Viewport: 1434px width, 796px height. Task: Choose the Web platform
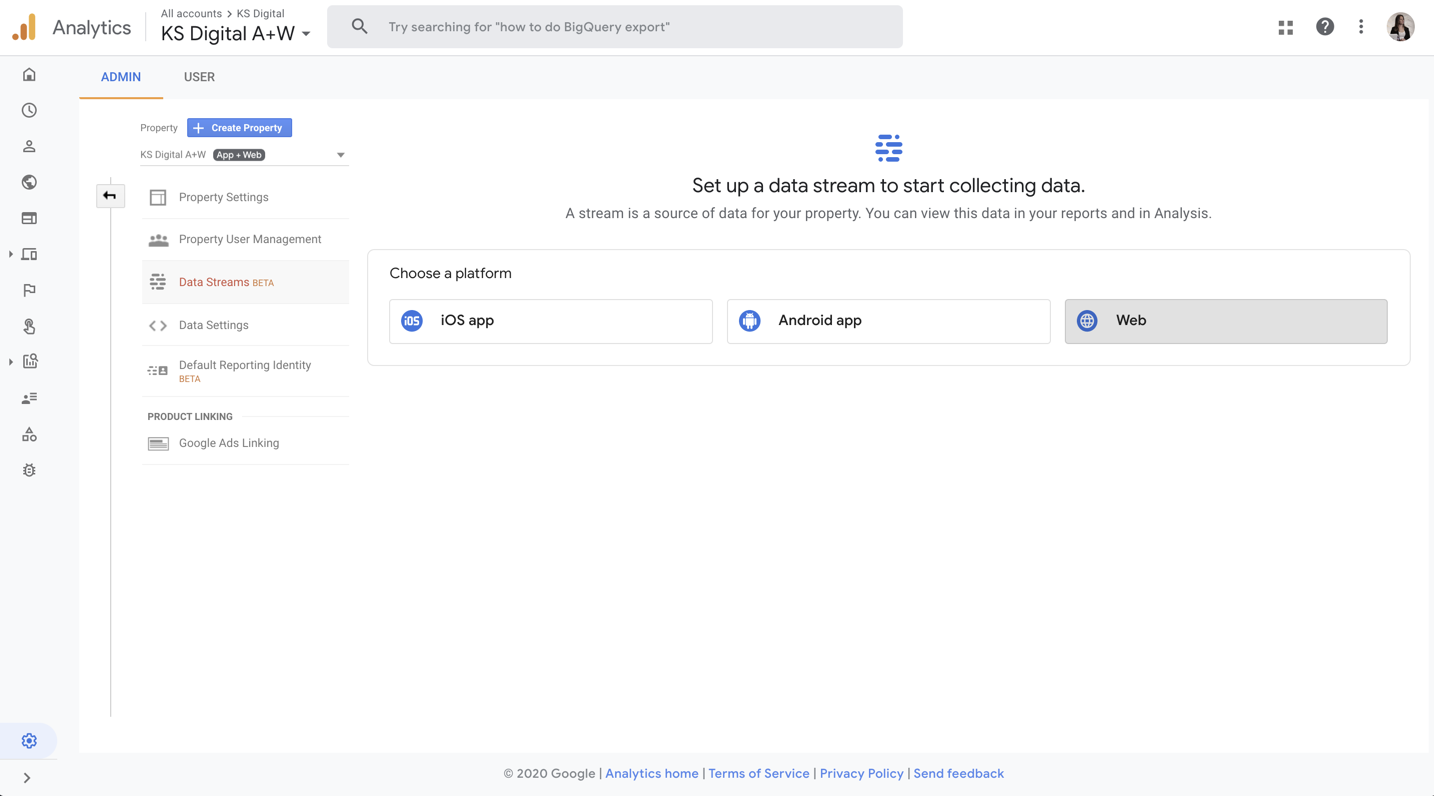coord(1226,321)
